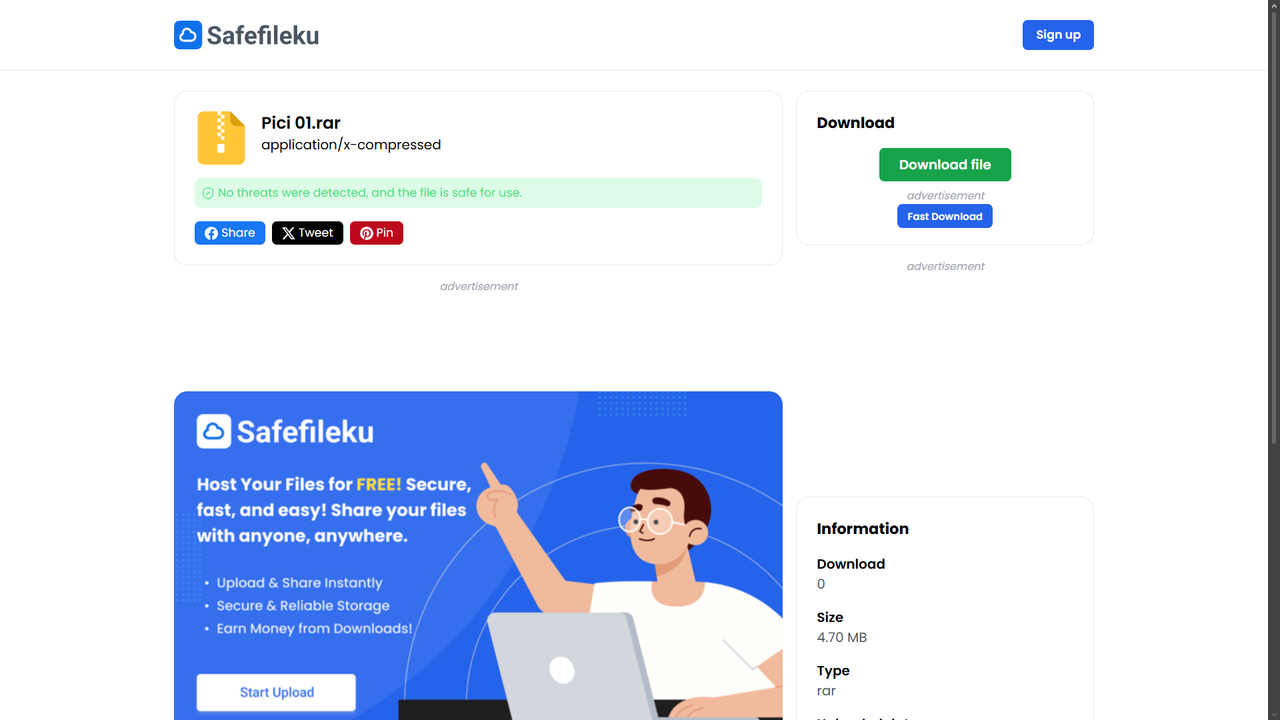
Task: Pin the file to Pinterest
Action: tap(377, 233)
